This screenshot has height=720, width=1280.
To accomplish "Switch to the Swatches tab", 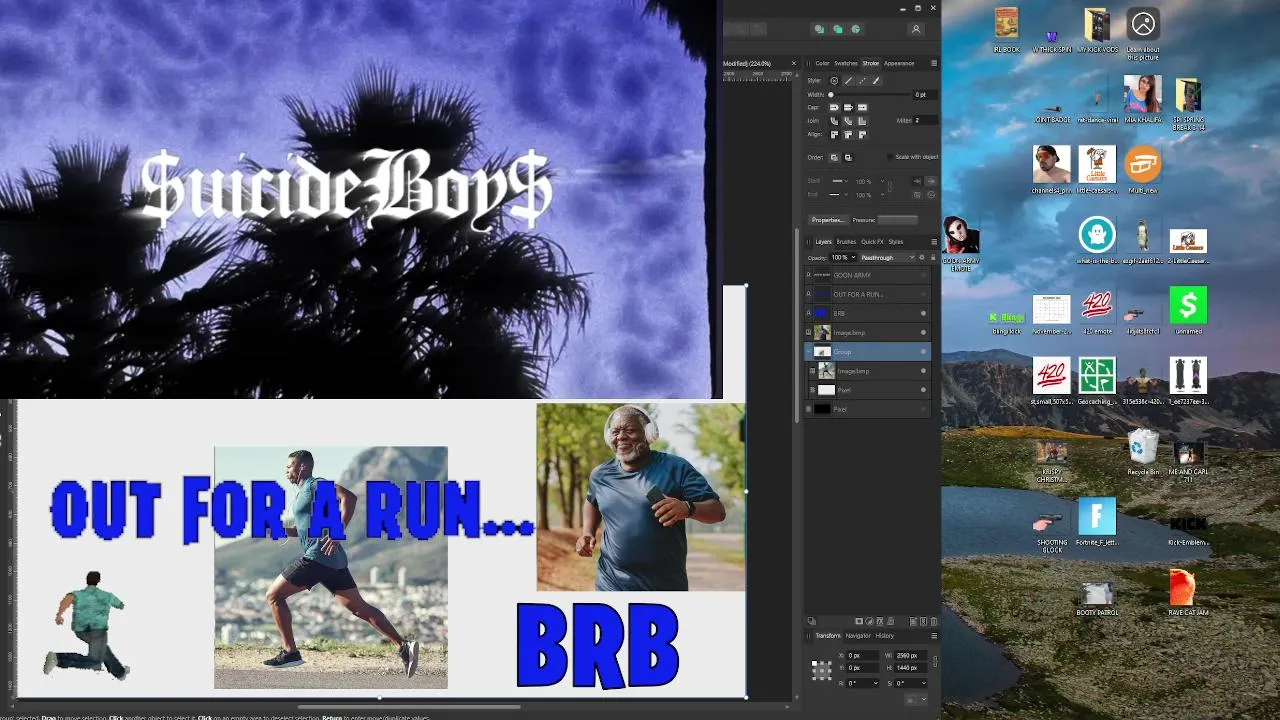I will [x=846, y=63].
